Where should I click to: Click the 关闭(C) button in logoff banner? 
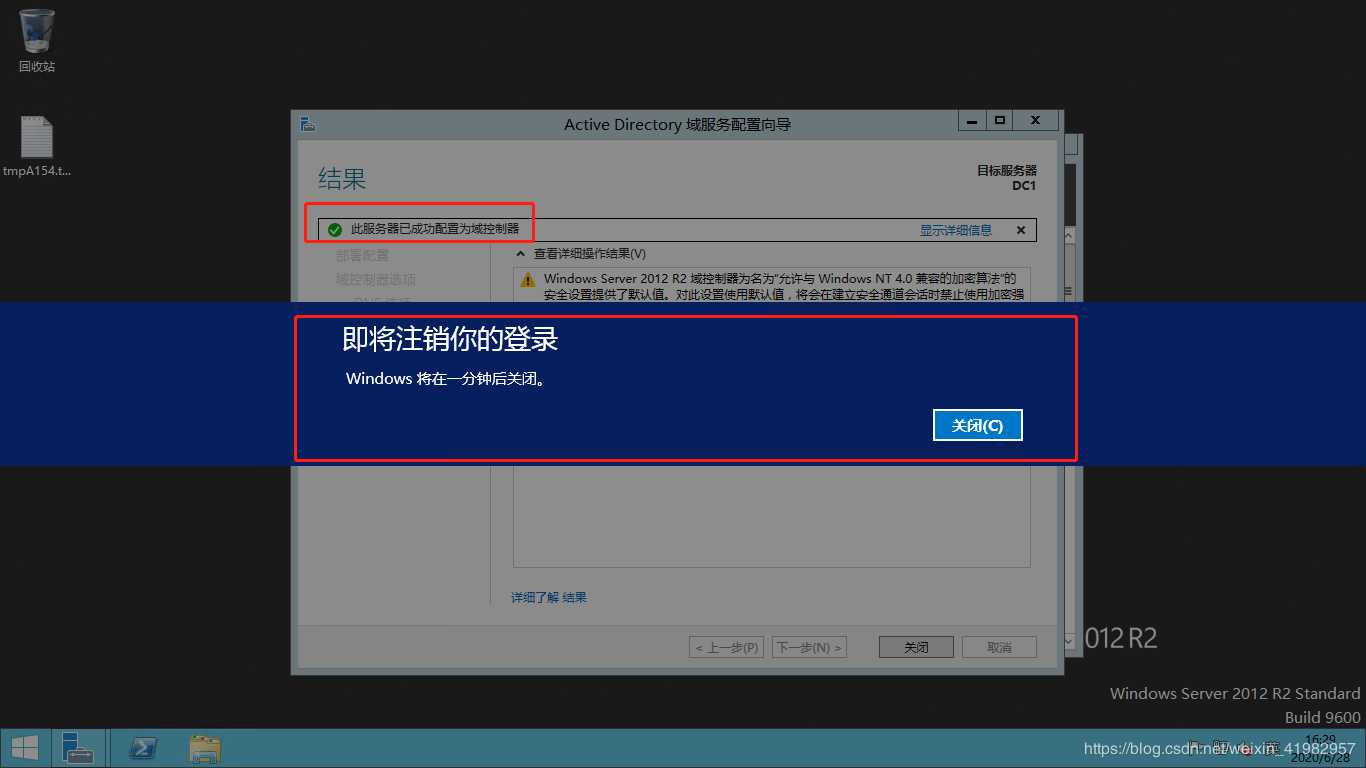coord(977,425)
